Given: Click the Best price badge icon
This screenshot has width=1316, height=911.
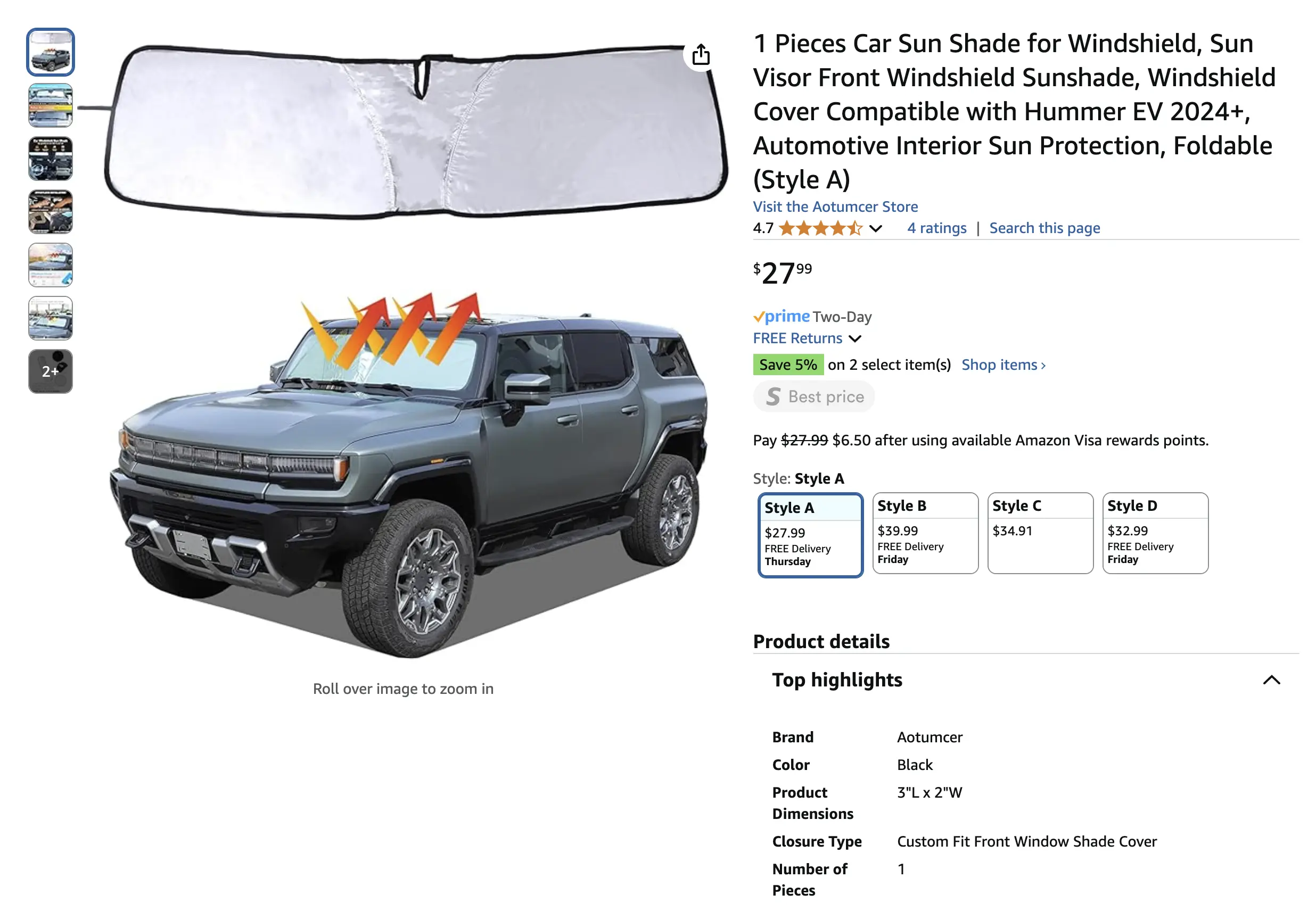Looking at the screenshot, I should tap(773, 397).
